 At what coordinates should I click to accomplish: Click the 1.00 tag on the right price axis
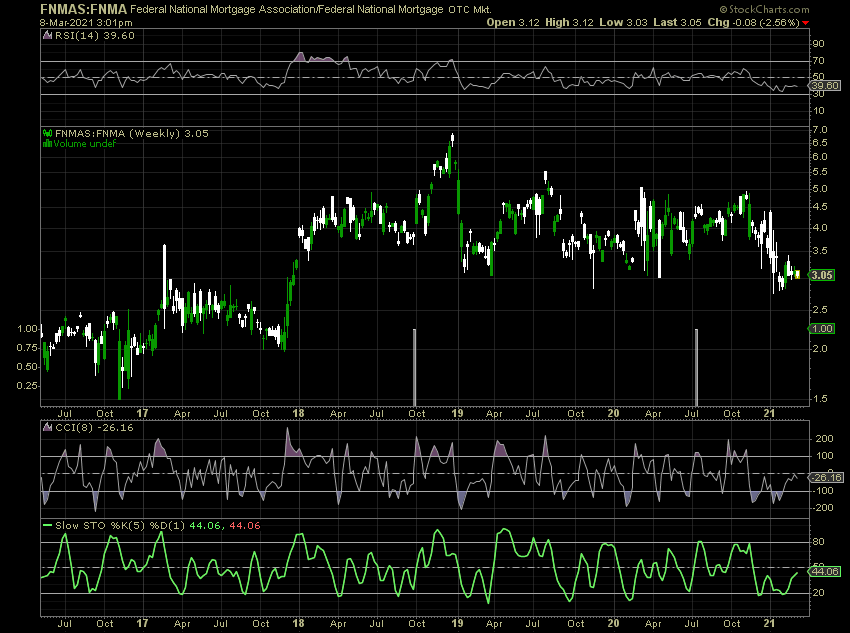pyautogui.click(x=822, y=328)
